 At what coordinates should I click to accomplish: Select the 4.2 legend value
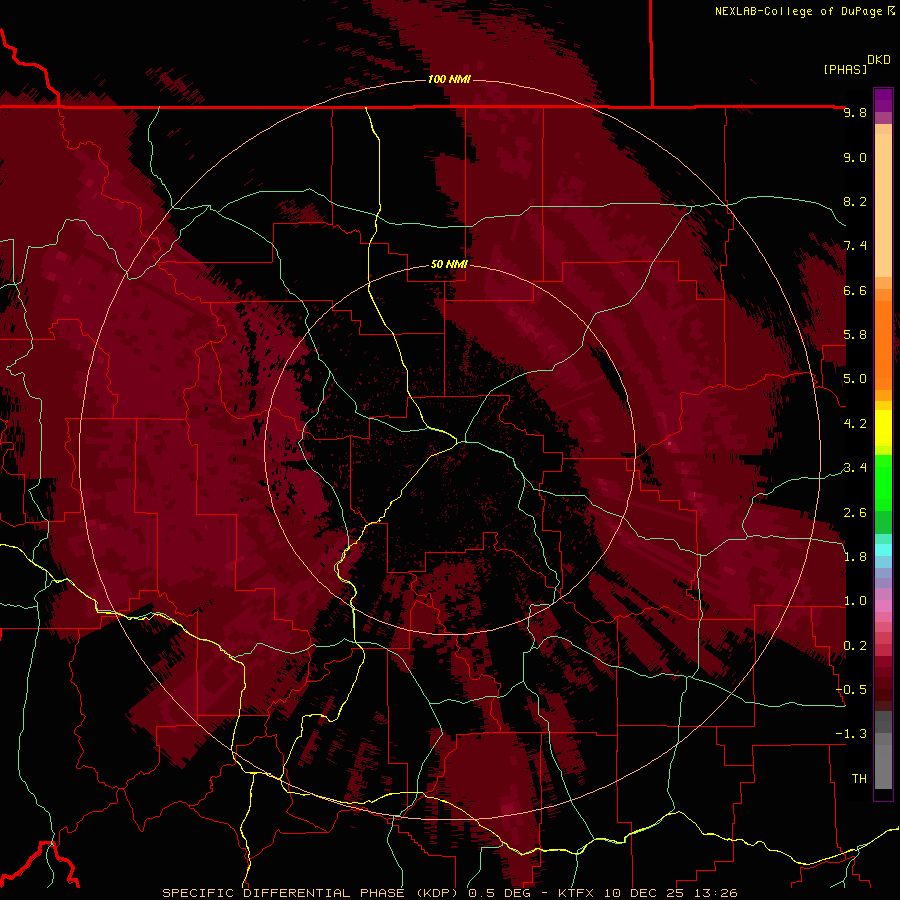[x=855, y=424]
